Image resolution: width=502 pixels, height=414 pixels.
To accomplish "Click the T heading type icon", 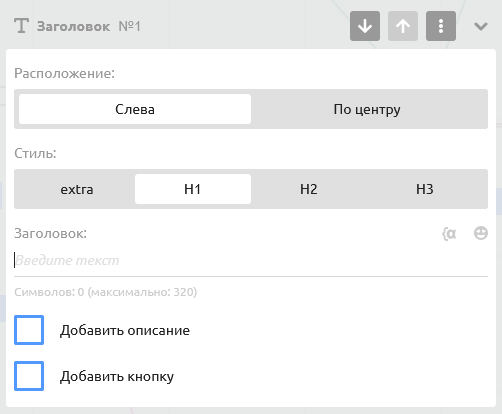I will [21, 26].
